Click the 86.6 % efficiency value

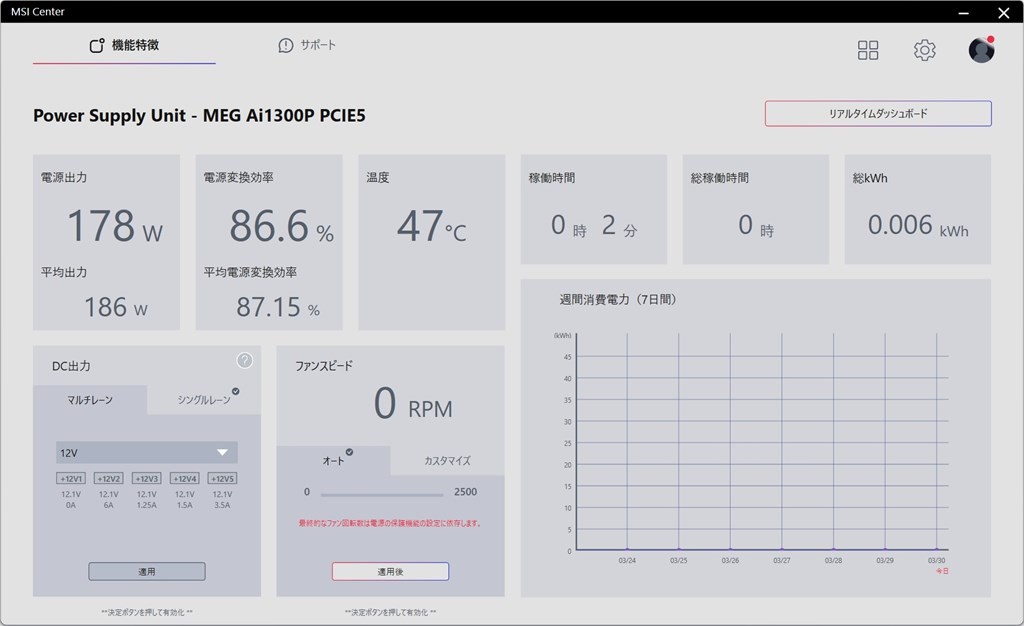coord(281,226)
